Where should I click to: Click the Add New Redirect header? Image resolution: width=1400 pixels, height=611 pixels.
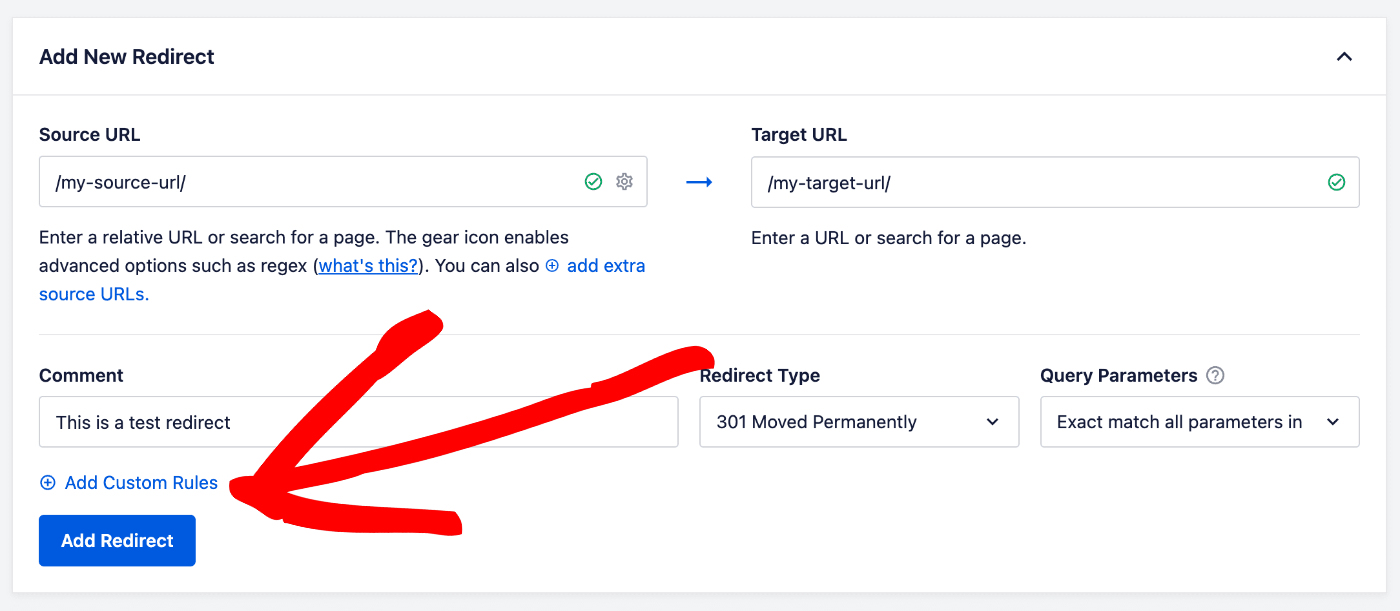126,57
